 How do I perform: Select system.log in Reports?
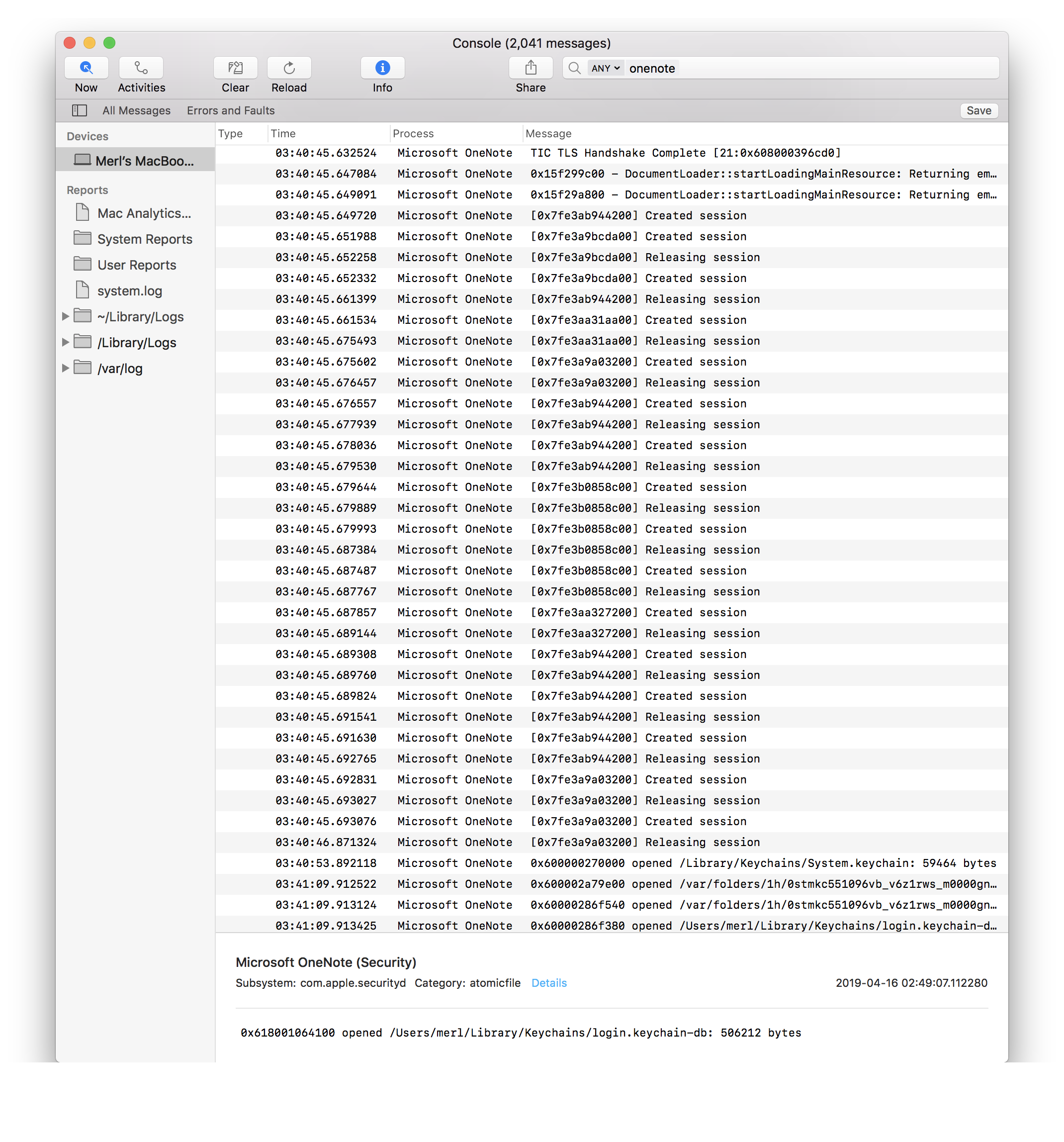tap(129, 290)
